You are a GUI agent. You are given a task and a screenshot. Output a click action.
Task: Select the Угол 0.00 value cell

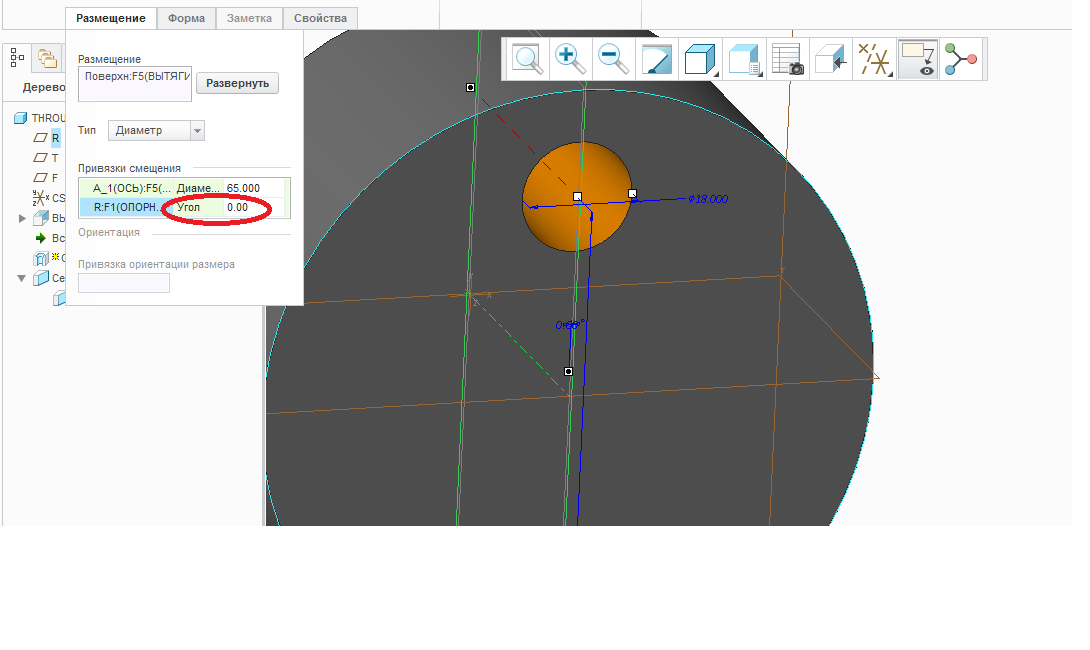(x=237, y=207)
